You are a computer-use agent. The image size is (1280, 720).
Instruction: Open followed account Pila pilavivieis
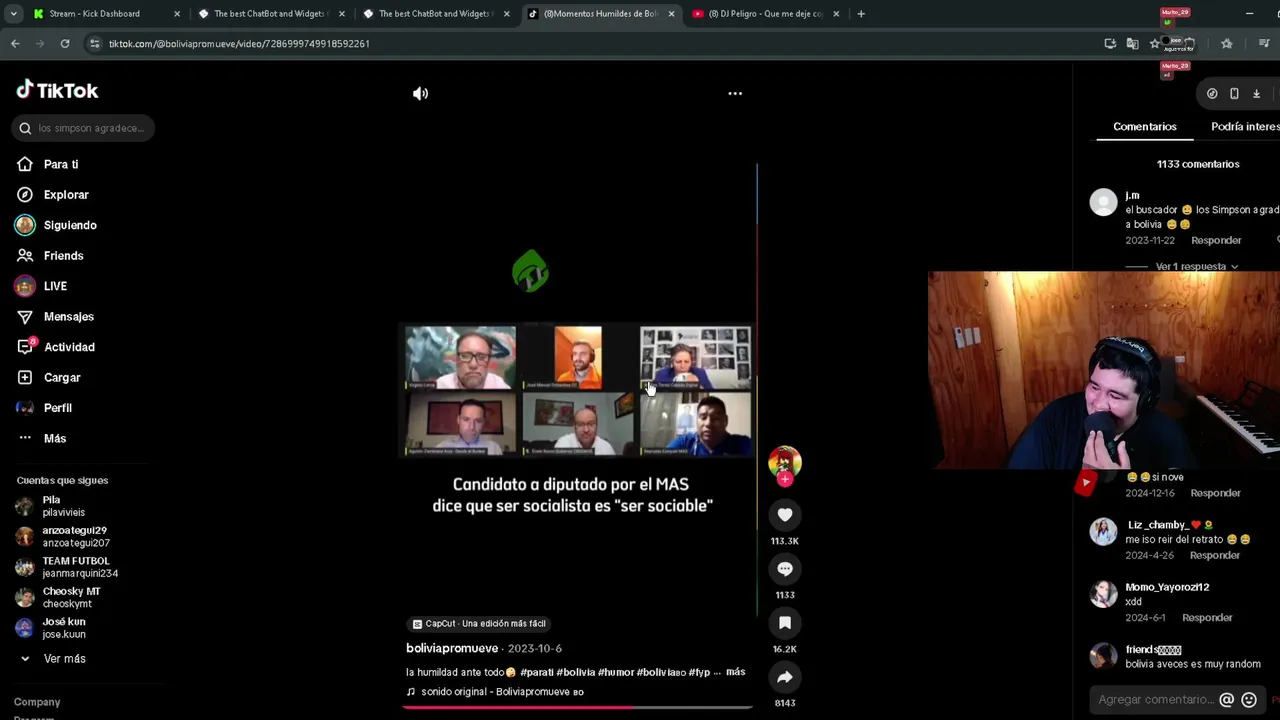63,506
